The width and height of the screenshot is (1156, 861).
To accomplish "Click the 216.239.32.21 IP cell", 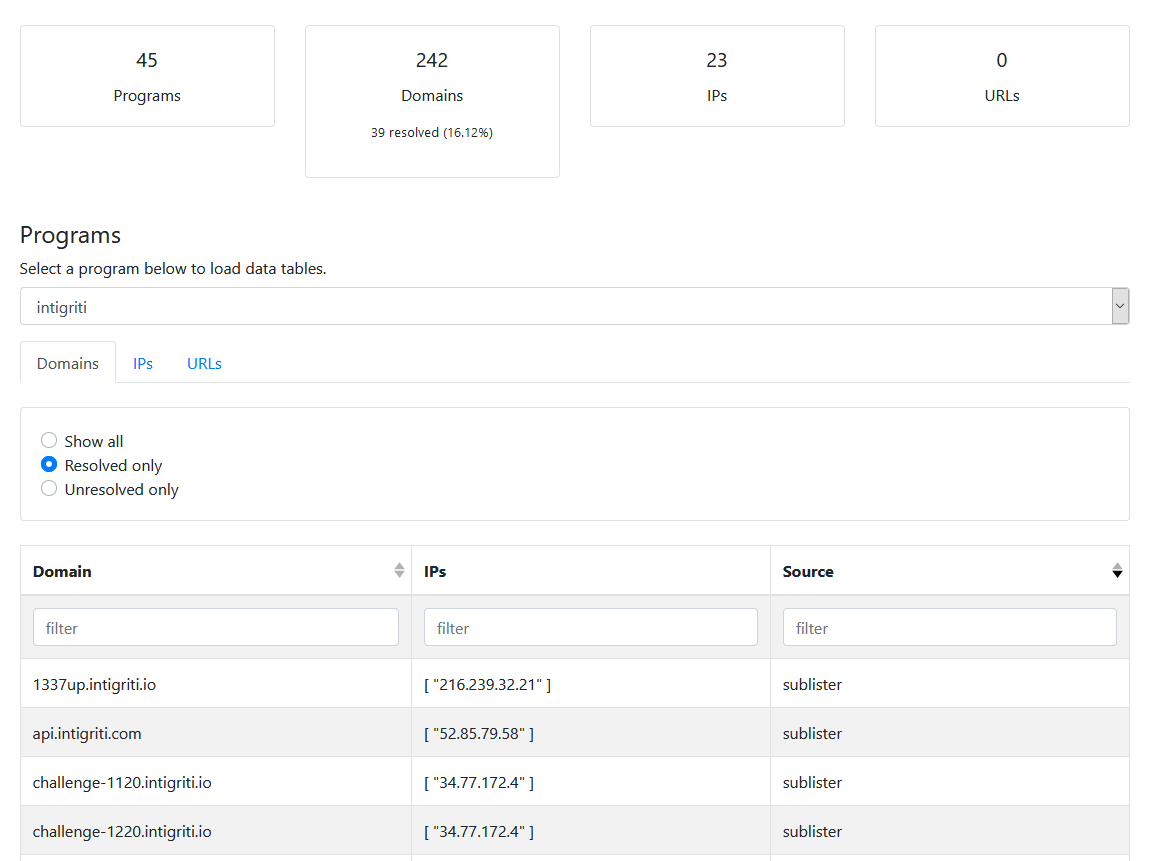I will pyautogui.click(x=591, y=684).
